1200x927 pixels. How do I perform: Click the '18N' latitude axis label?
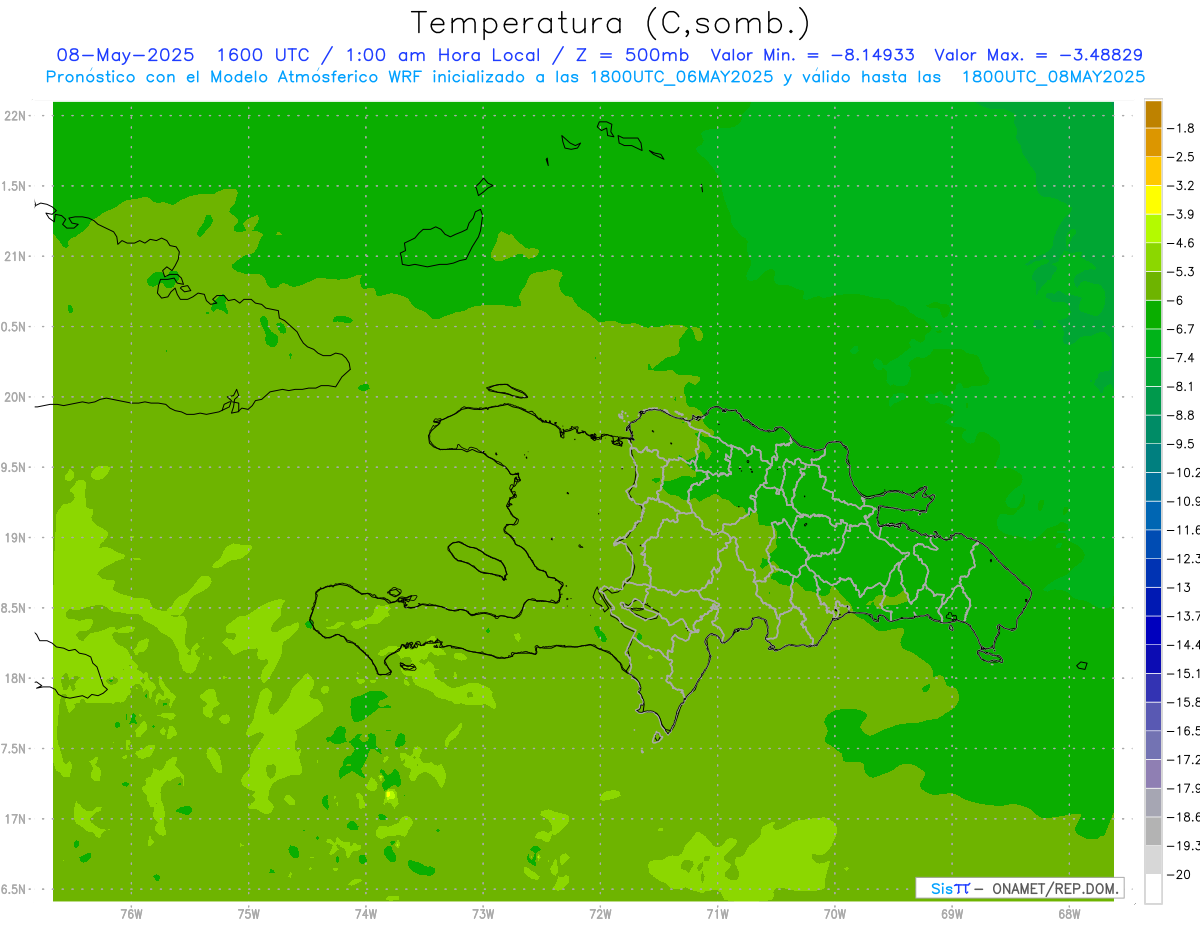[x=15, y=678]
